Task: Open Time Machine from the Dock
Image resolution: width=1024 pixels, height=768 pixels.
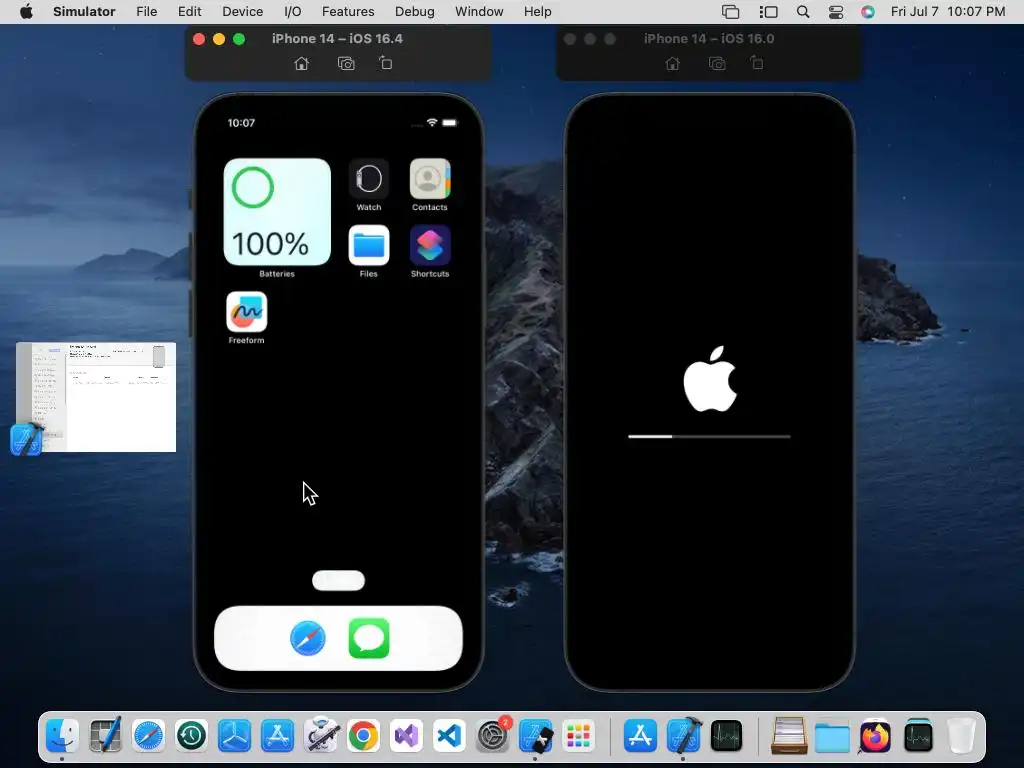Action: (191, 736)
